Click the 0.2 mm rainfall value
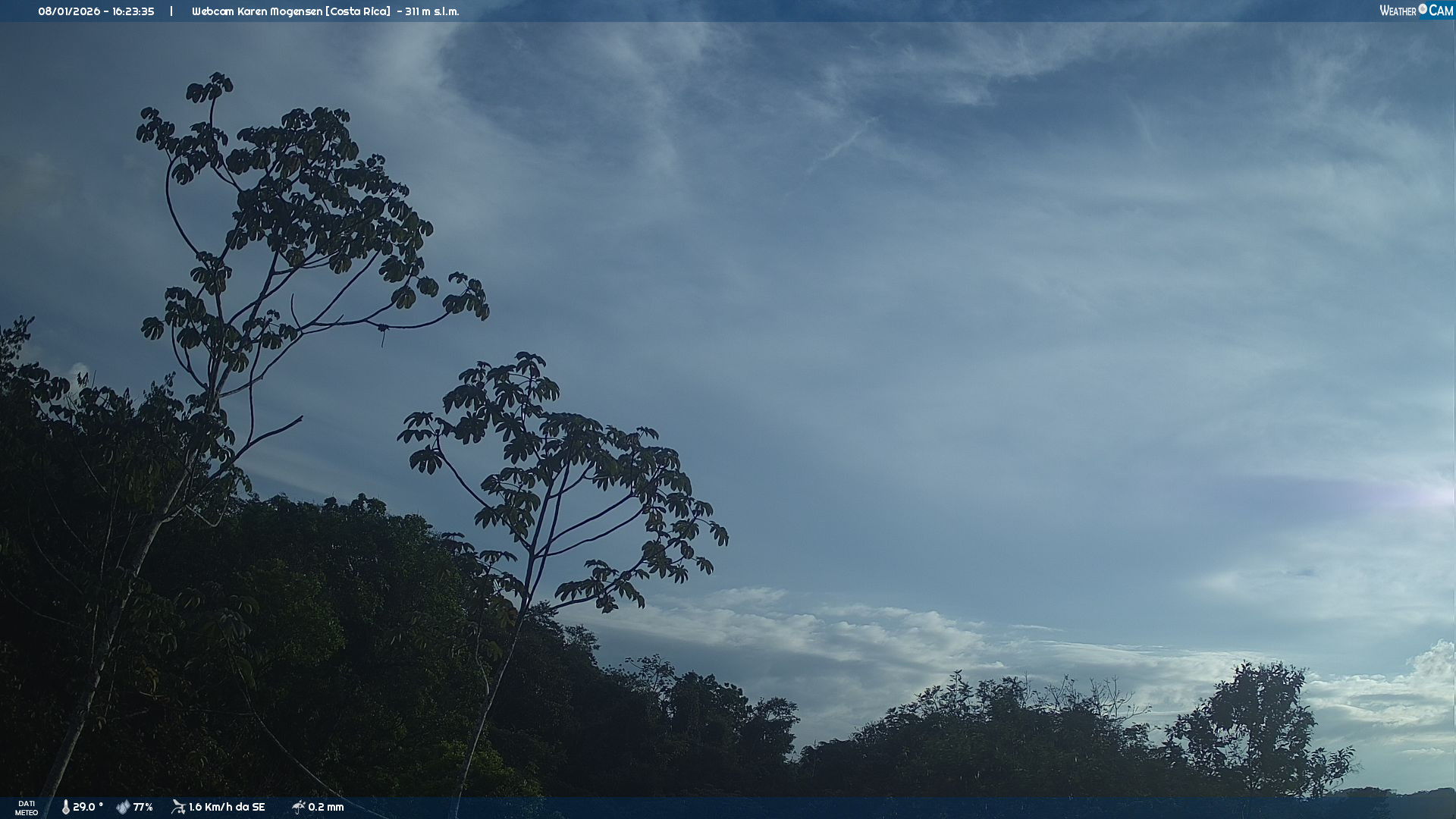This screenshot has height=819, width=1456. 326,808
